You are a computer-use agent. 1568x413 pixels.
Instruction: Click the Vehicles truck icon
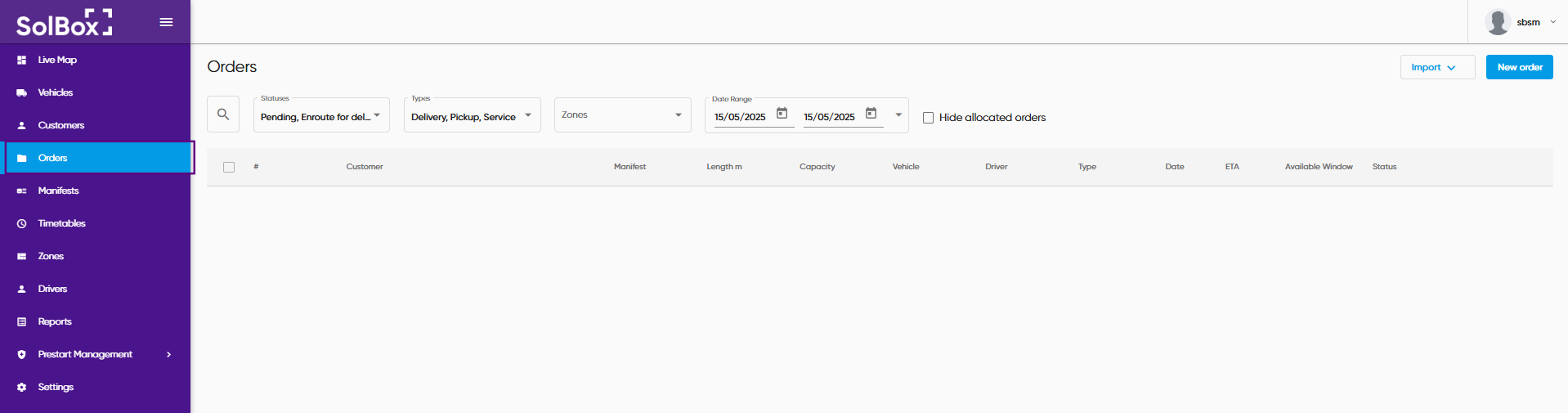(21, 92)
